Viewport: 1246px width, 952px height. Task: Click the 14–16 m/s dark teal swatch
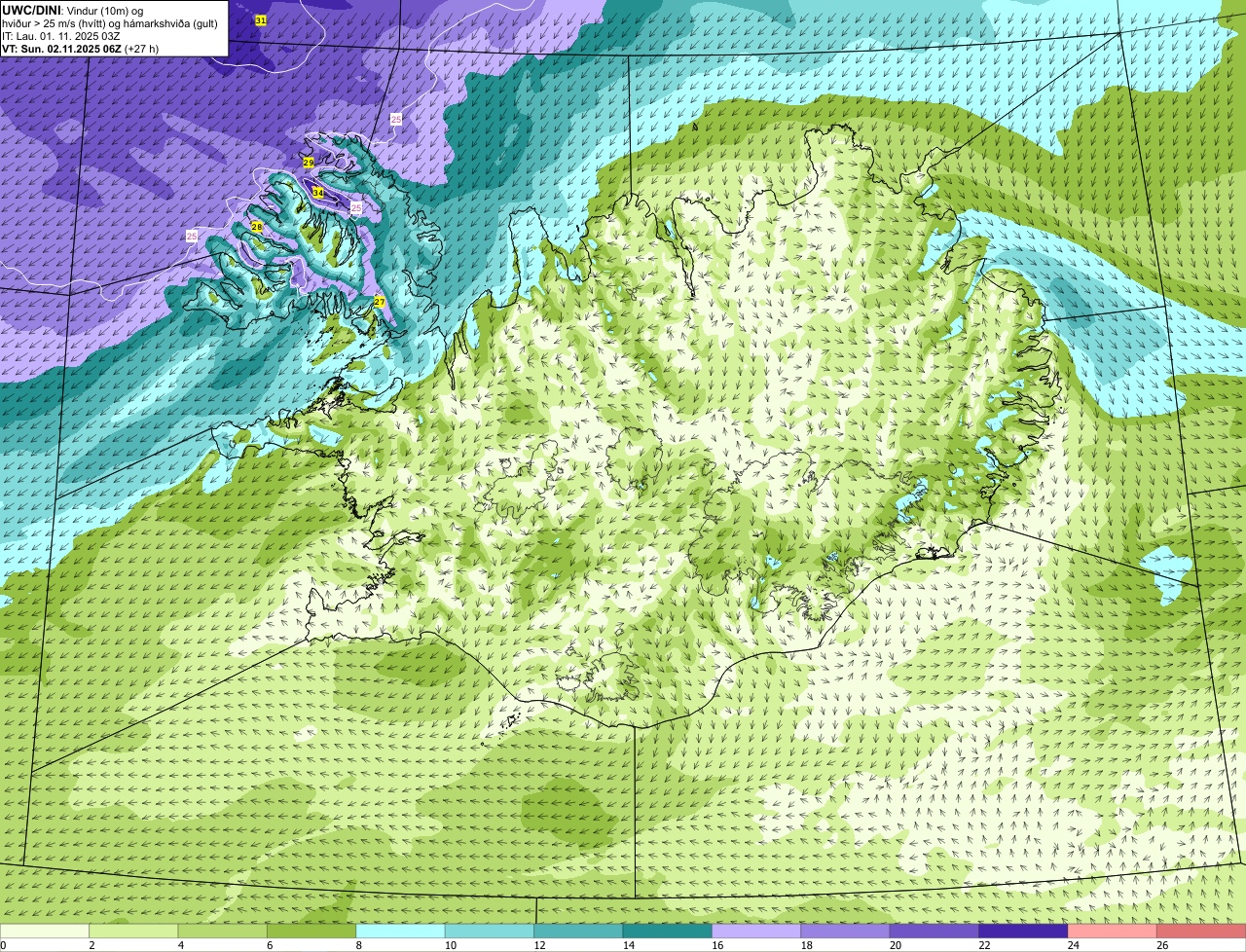click(x=668, y=931)
